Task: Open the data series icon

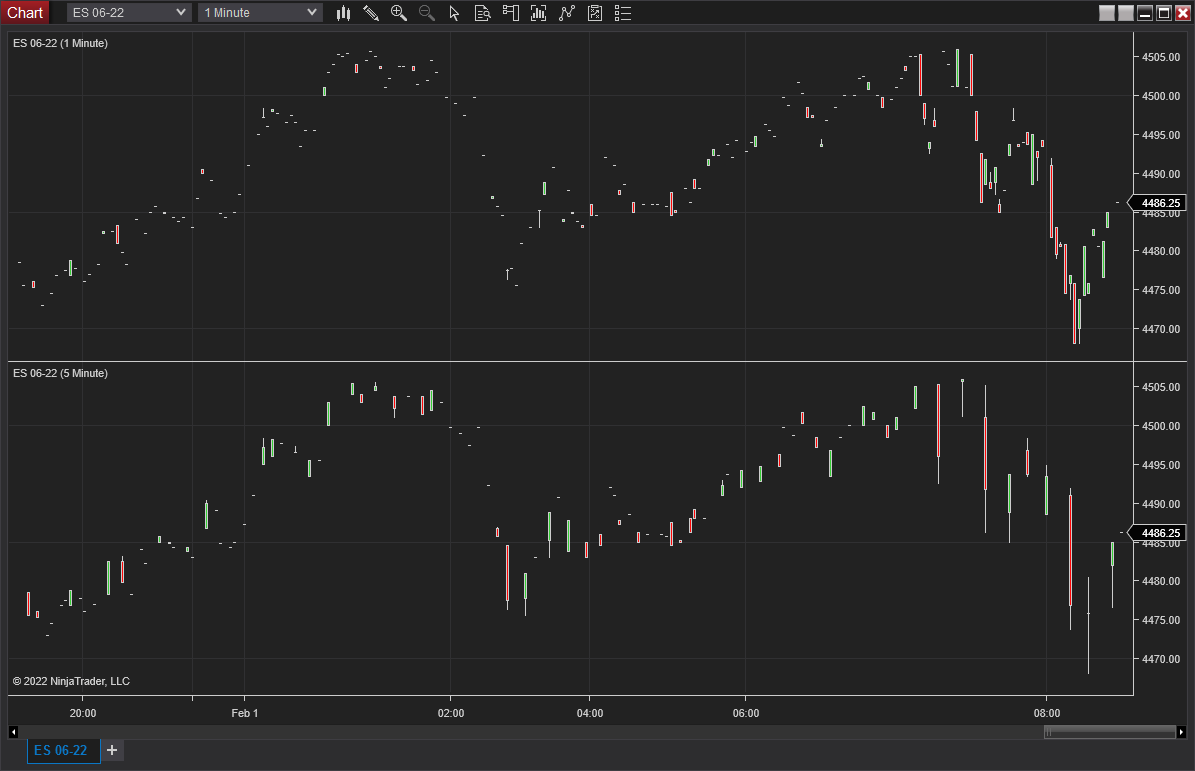Action: click(x=539, y=13)
